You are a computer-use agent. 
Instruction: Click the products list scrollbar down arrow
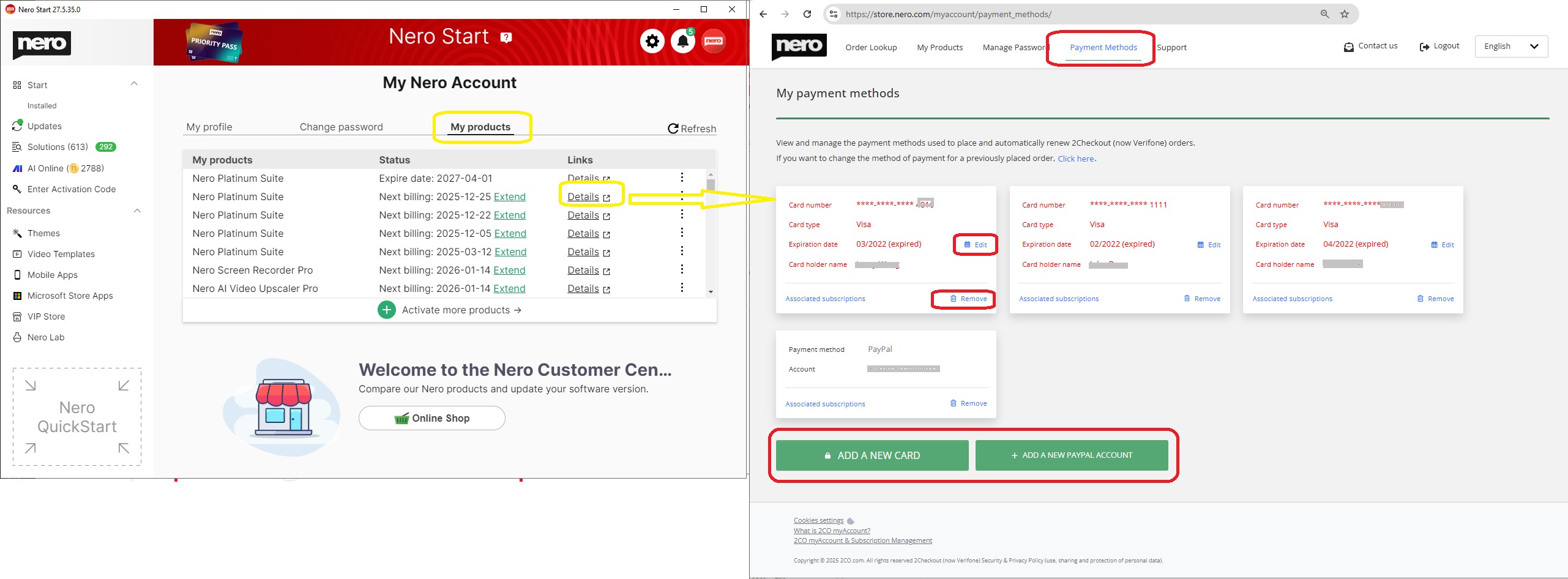click(x=711, y=292)
